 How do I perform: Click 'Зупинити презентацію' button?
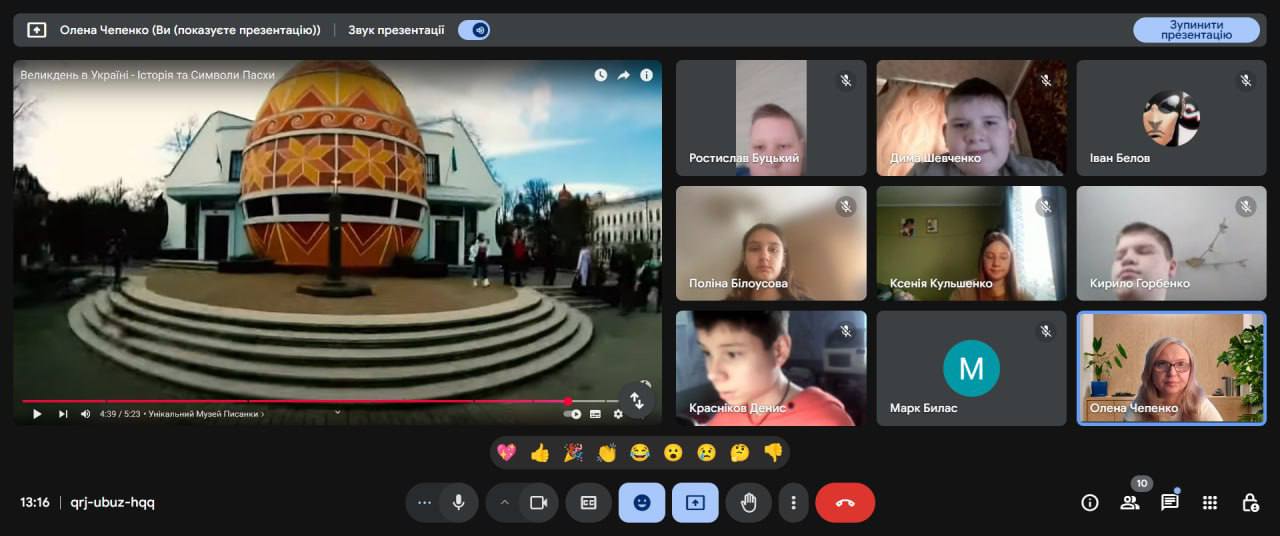pyautogui.click(x=1196, y=30)
